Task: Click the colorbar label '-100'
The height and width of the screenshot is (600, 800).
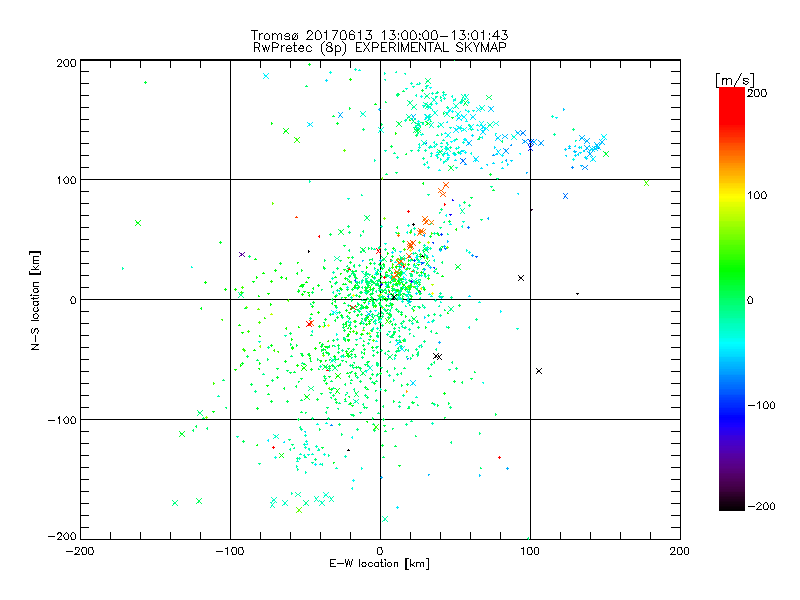Action: point(762,405)
